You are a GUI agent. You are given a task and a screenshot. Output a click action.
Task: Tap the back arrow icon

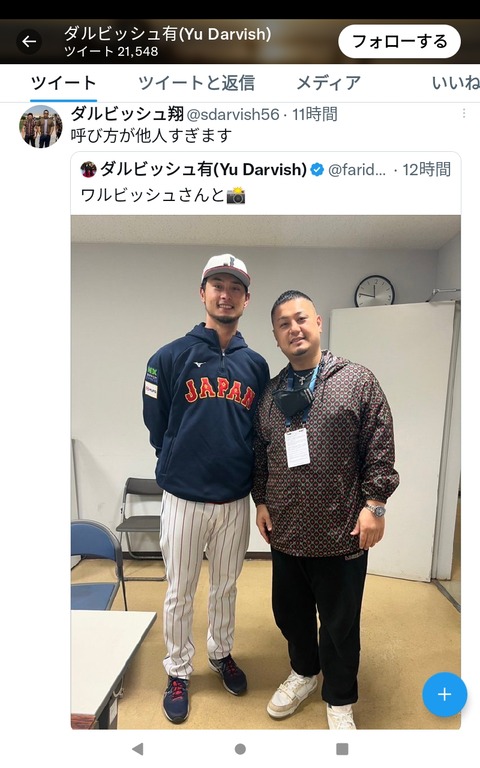(29, 42)
